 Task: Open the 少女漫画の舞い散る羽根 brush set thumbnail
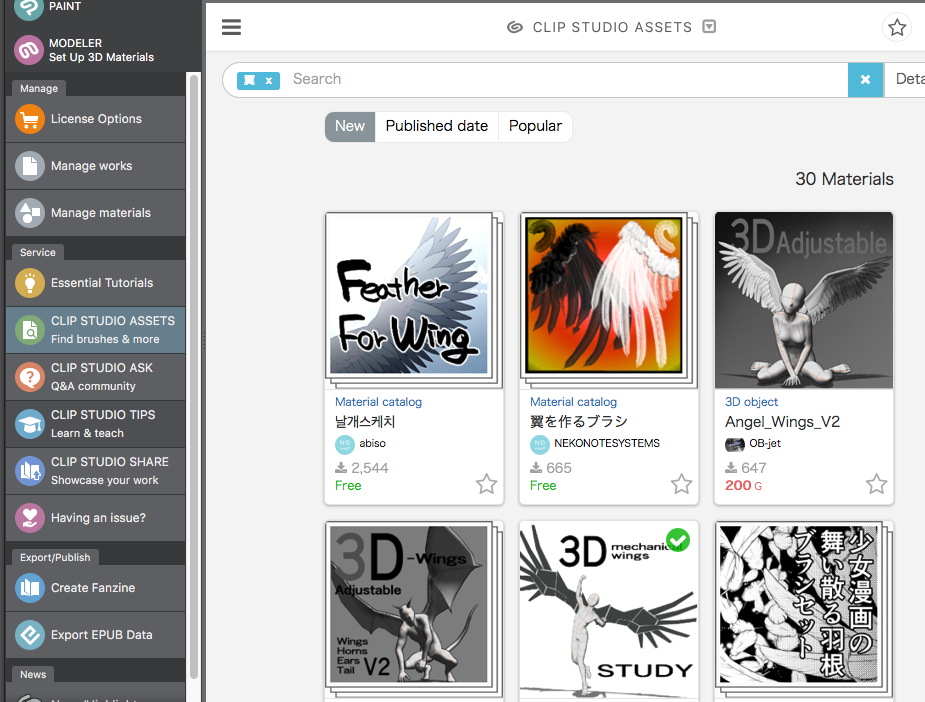(x=803, y=609)
